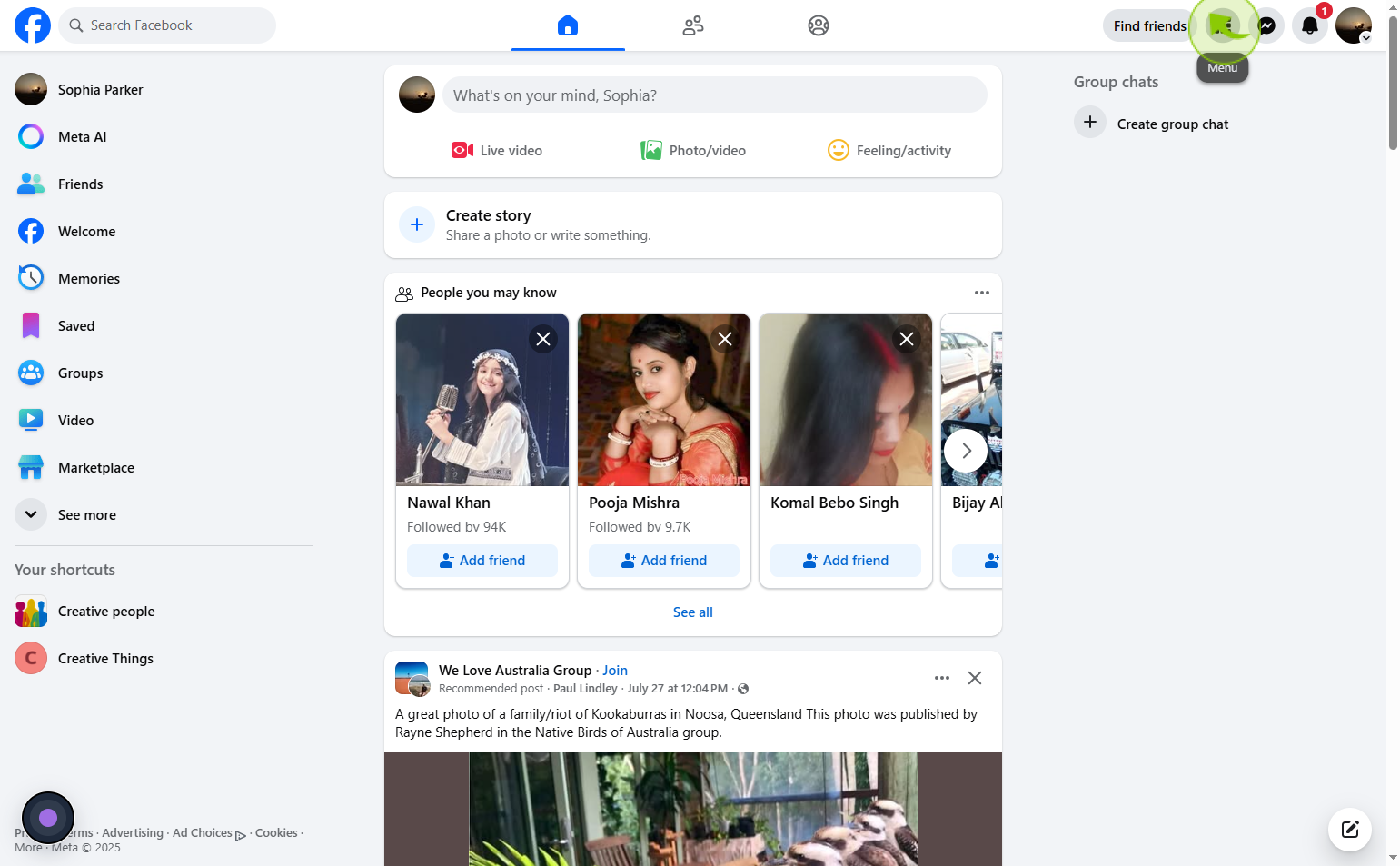Add Komal Bebo Singh as friend
This screenshot has width=1400, height=866.
(846, 561)
